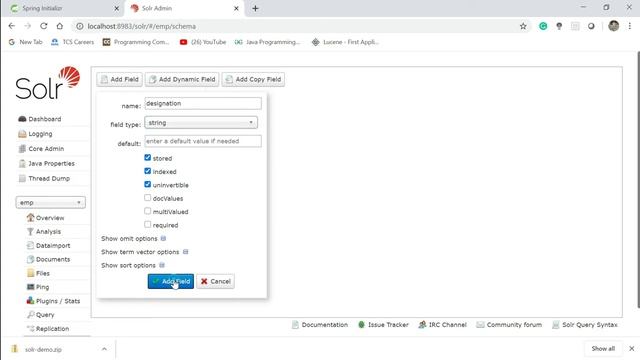Open the Lucene - First Appli... bookmark
Viewport: 640px width, 360px height.
[x=345, y=42]
